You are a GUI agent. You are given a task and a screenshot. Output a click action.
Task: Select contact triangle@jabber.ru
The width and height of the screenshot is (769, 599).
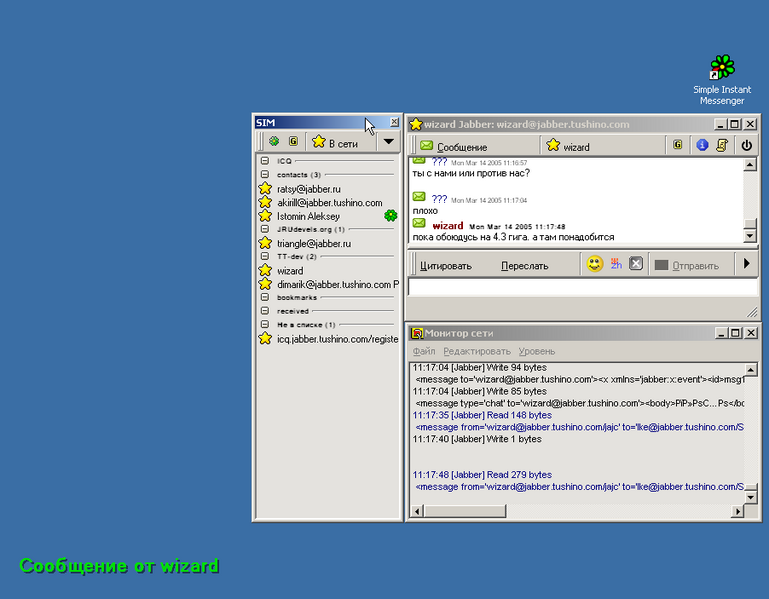(x=313, y=243)
